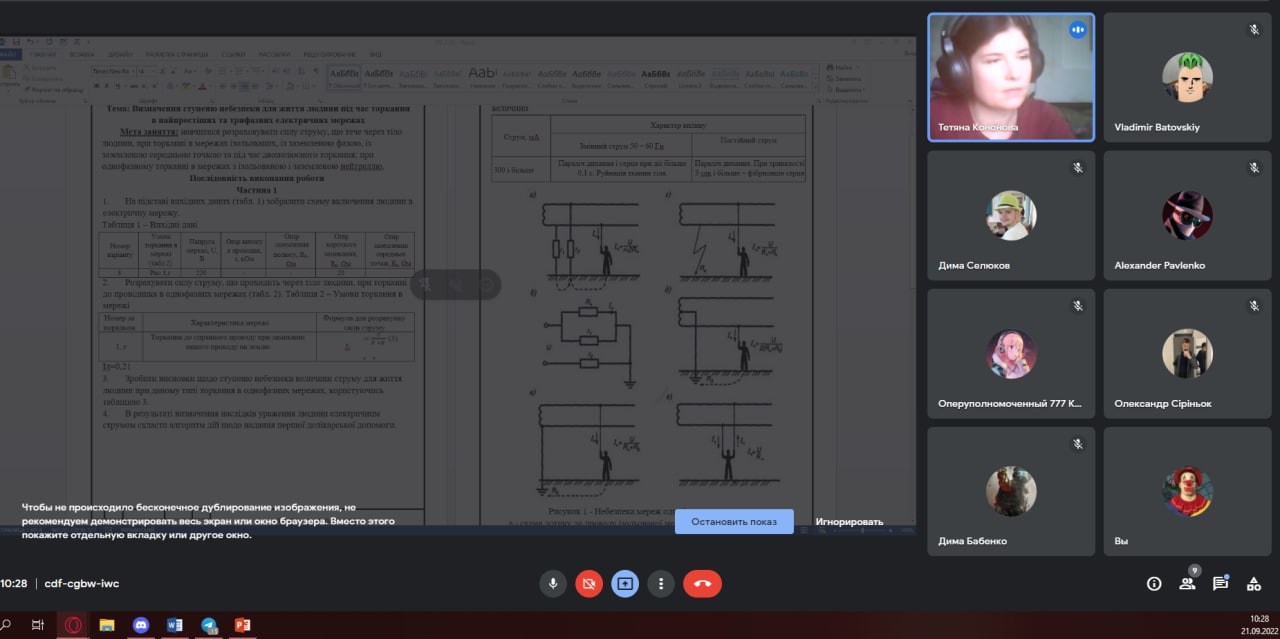Show the participants list with badge 9
The height and width of the screenshot is (639, 1280).
[1187, 582]
